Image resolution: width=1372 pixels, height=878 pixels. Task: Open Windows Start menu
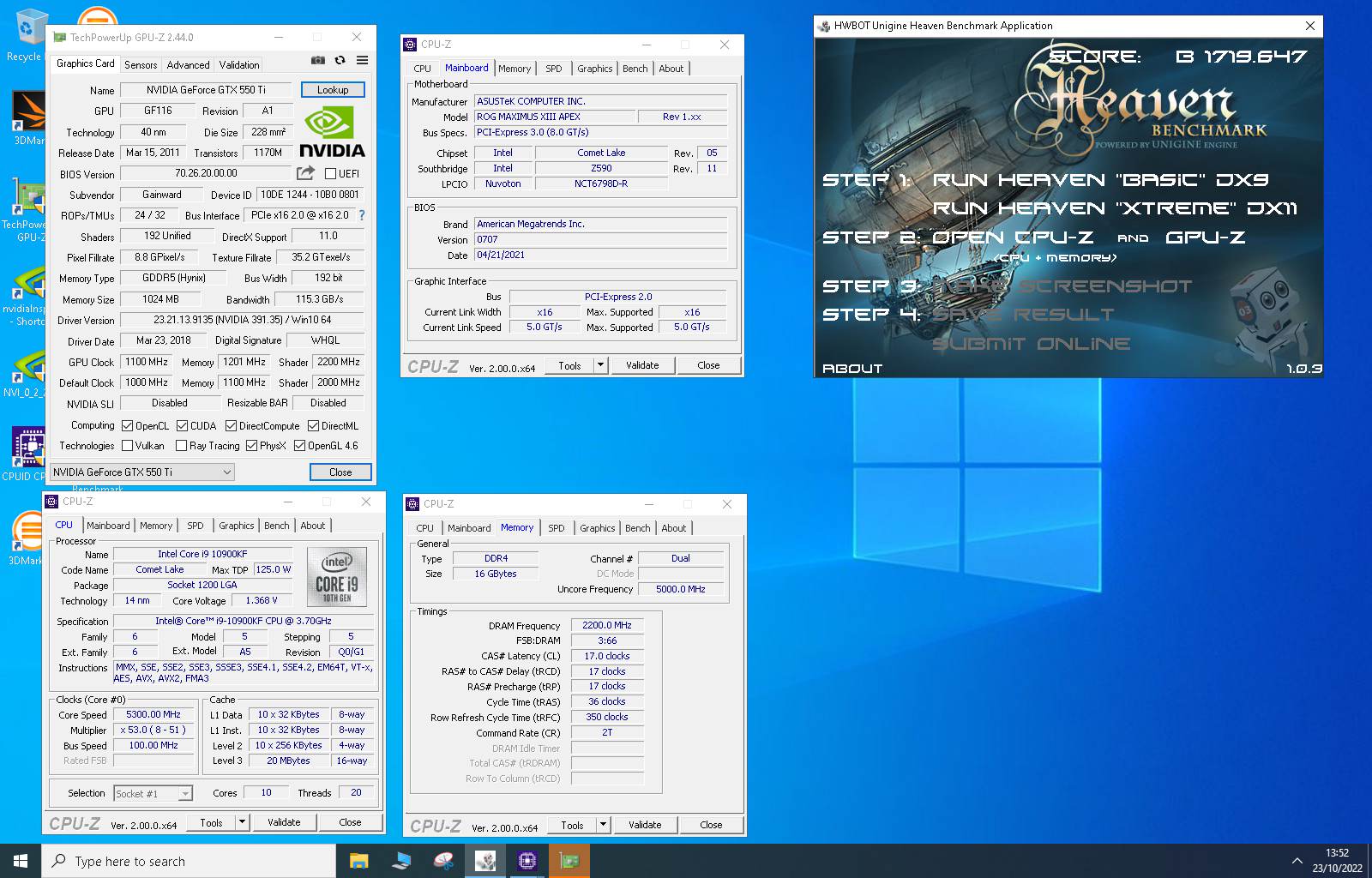tap(21, 861)
